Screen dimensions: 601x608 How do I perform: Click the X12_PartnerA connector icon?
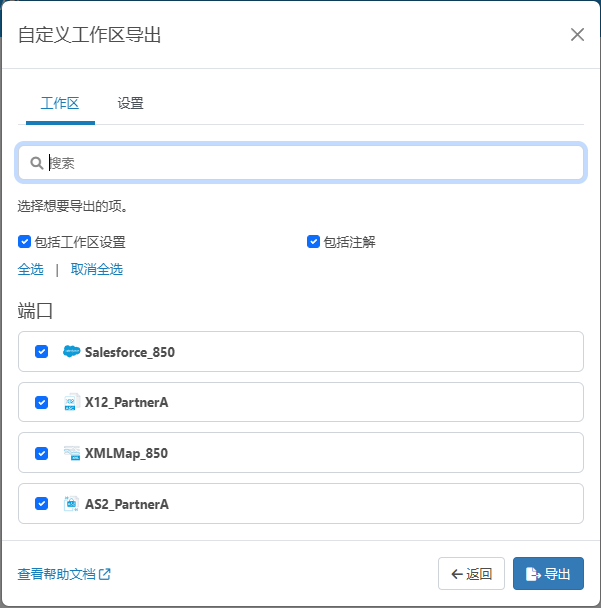tap(71, 402)
